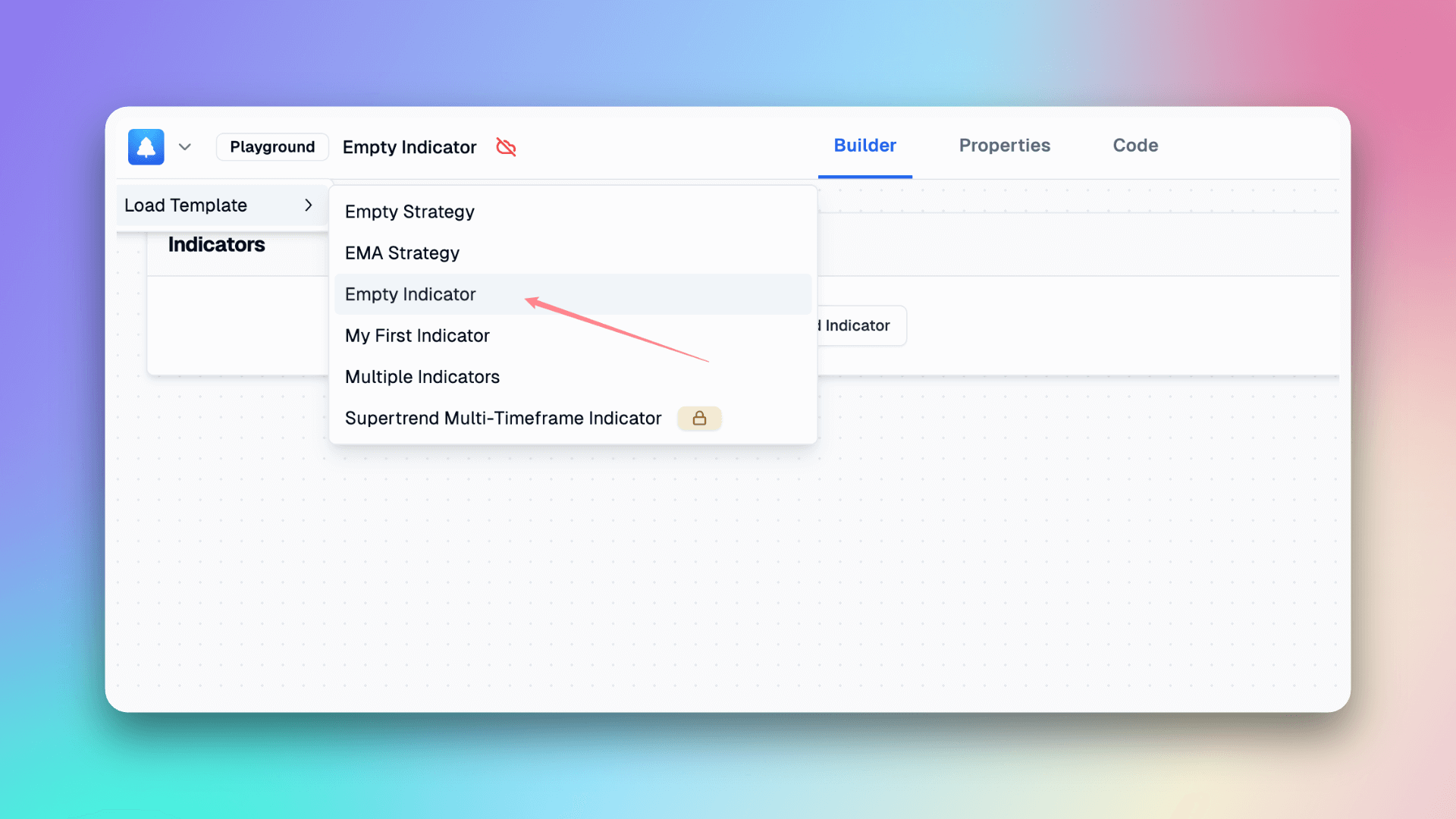Select Multiple Indicators template

[x=422, y=377]
